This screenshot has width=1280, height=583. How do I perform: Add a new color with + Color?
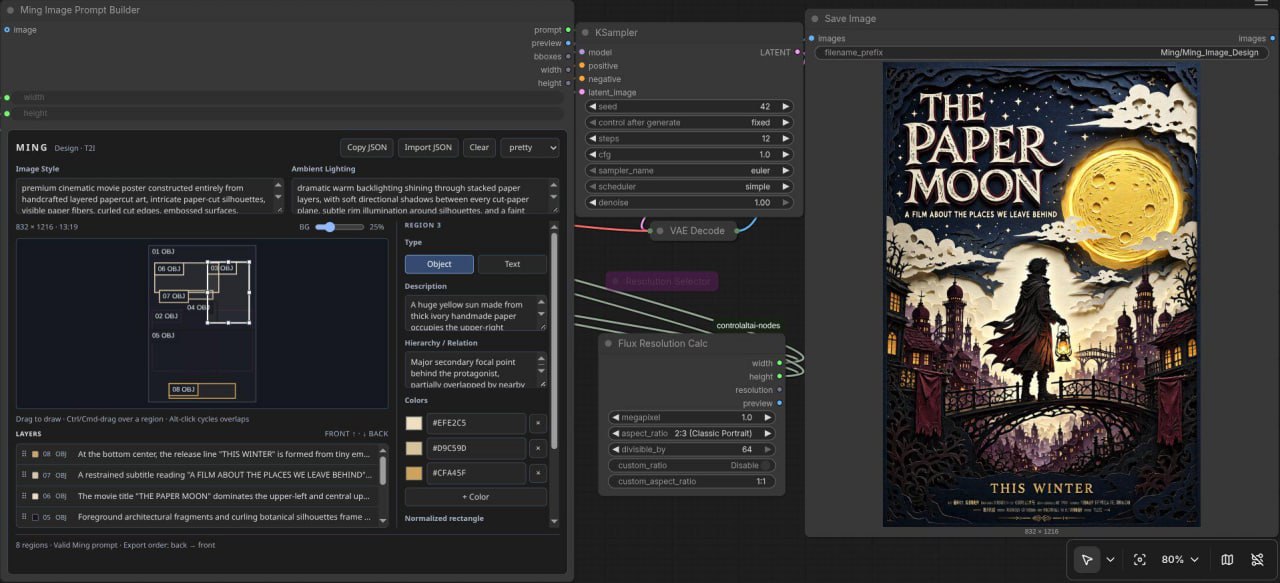point(475,497)
